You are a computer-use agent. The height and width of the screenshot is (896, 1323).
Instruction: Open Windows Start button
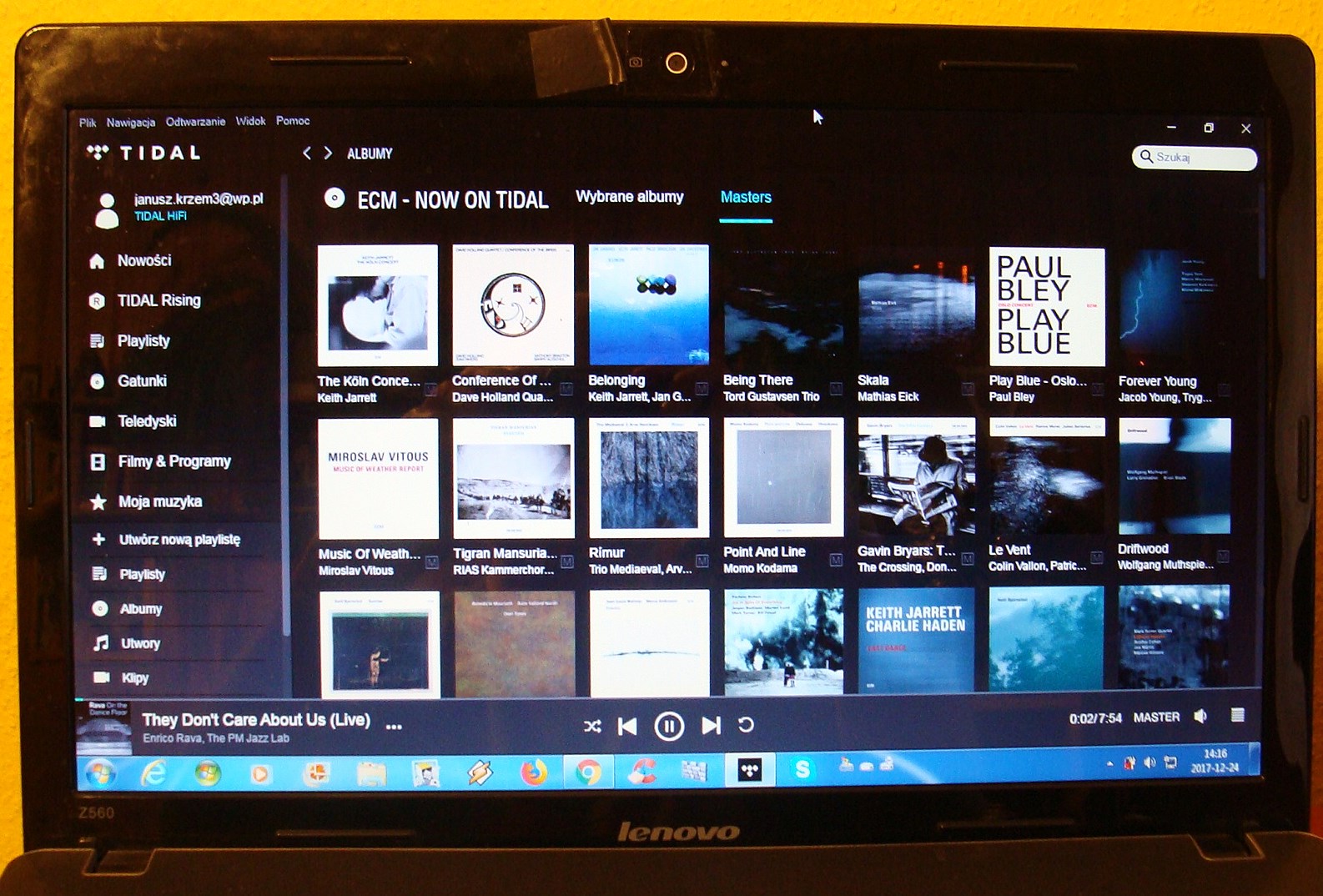coord(101,773)
